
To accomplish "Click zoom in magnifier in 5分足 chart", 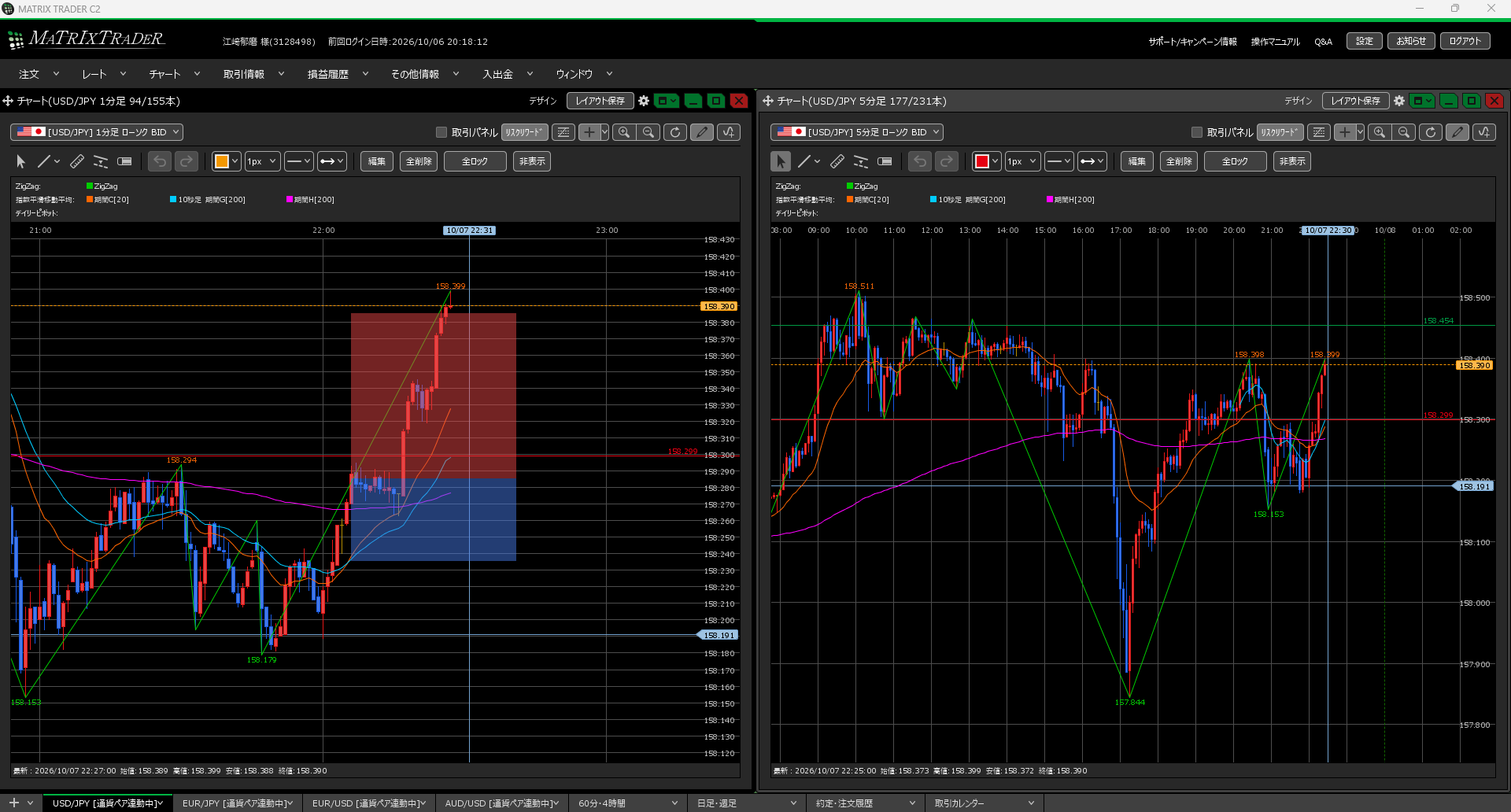I will (1380, 132).
